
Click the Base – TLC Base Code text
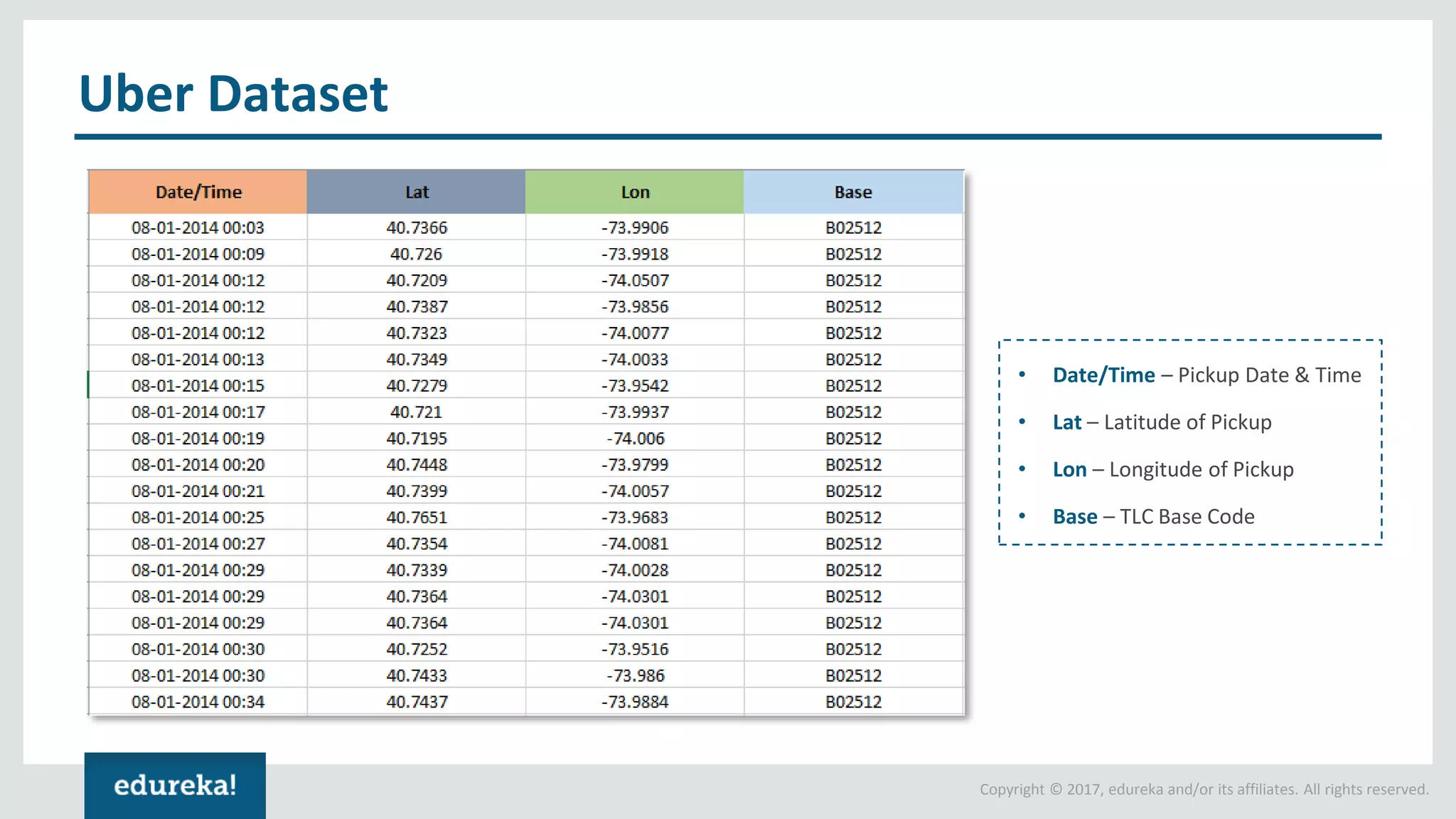[x=1153, y=516]
